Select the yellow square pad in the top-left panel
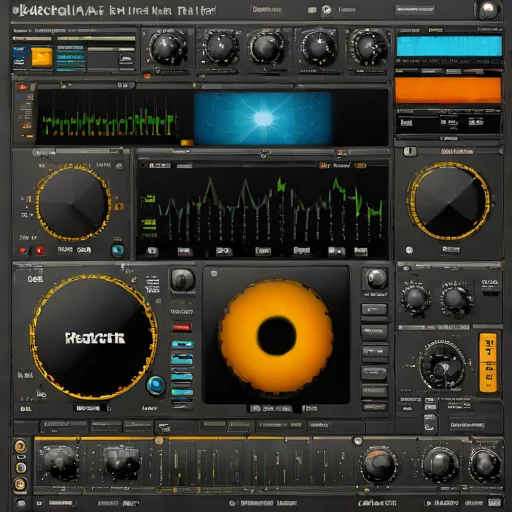The height and width of the screenshot is (512, 512). [x=42, y=57]
